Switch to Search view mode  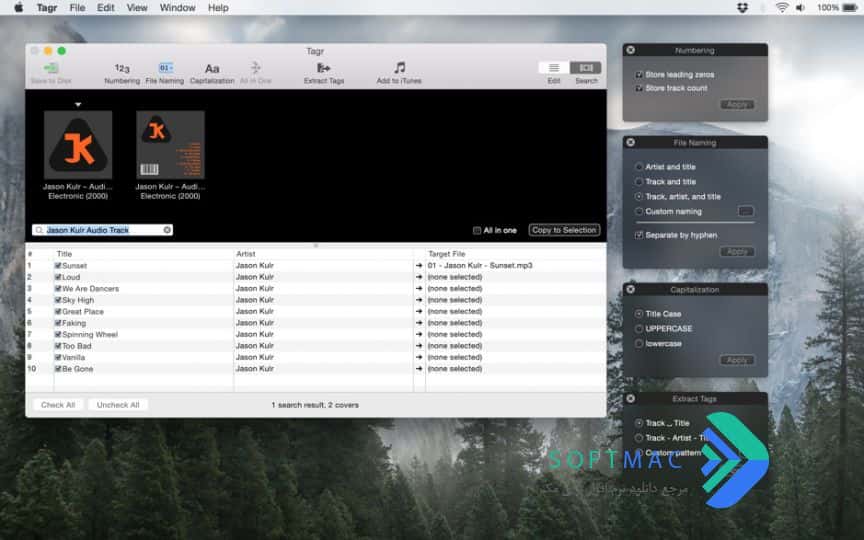click(x=586, y=68)
